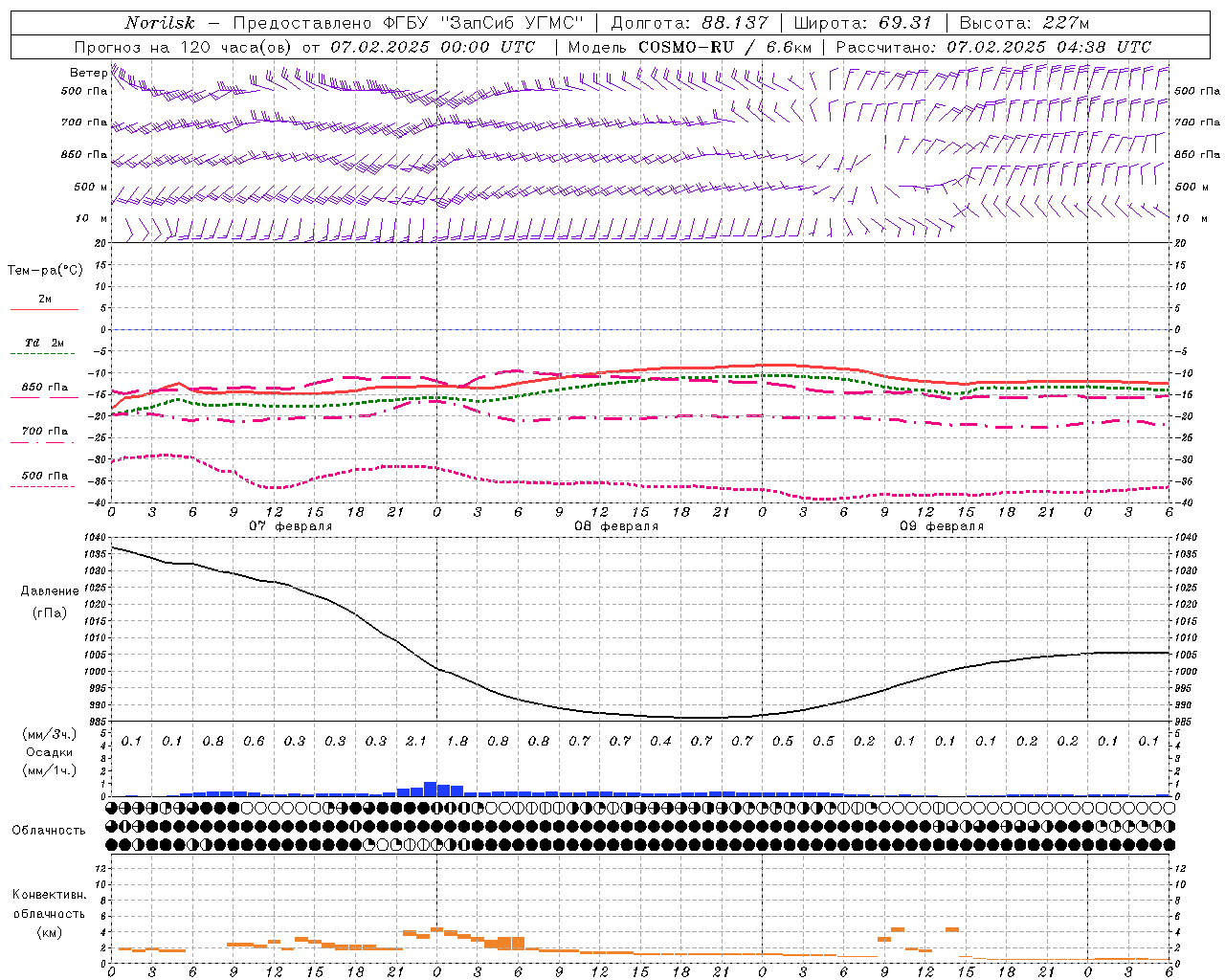Click the '(мм/1ч.)' precipitation unit label
The height and width of the screenshot is (980, 1225).
(51, 770)
